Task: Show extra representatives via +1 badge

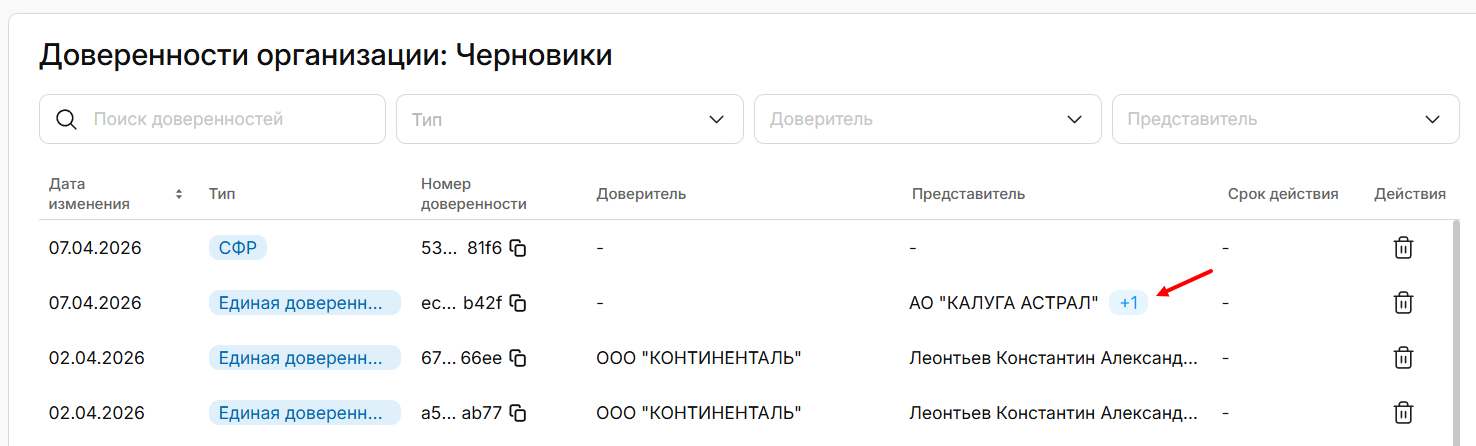Action: [x=1129, y=303]
